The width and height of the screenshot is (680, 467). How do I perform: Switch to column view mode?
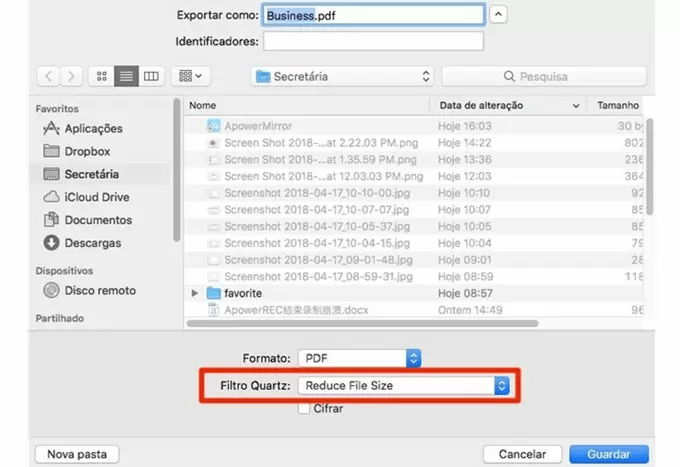(151, 76)
